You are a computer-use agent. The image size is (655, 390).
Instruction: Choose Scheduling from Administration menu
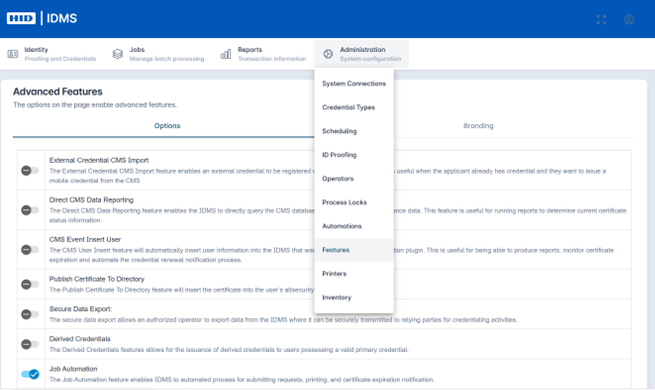pyautogui.click(x=354, y=131)
